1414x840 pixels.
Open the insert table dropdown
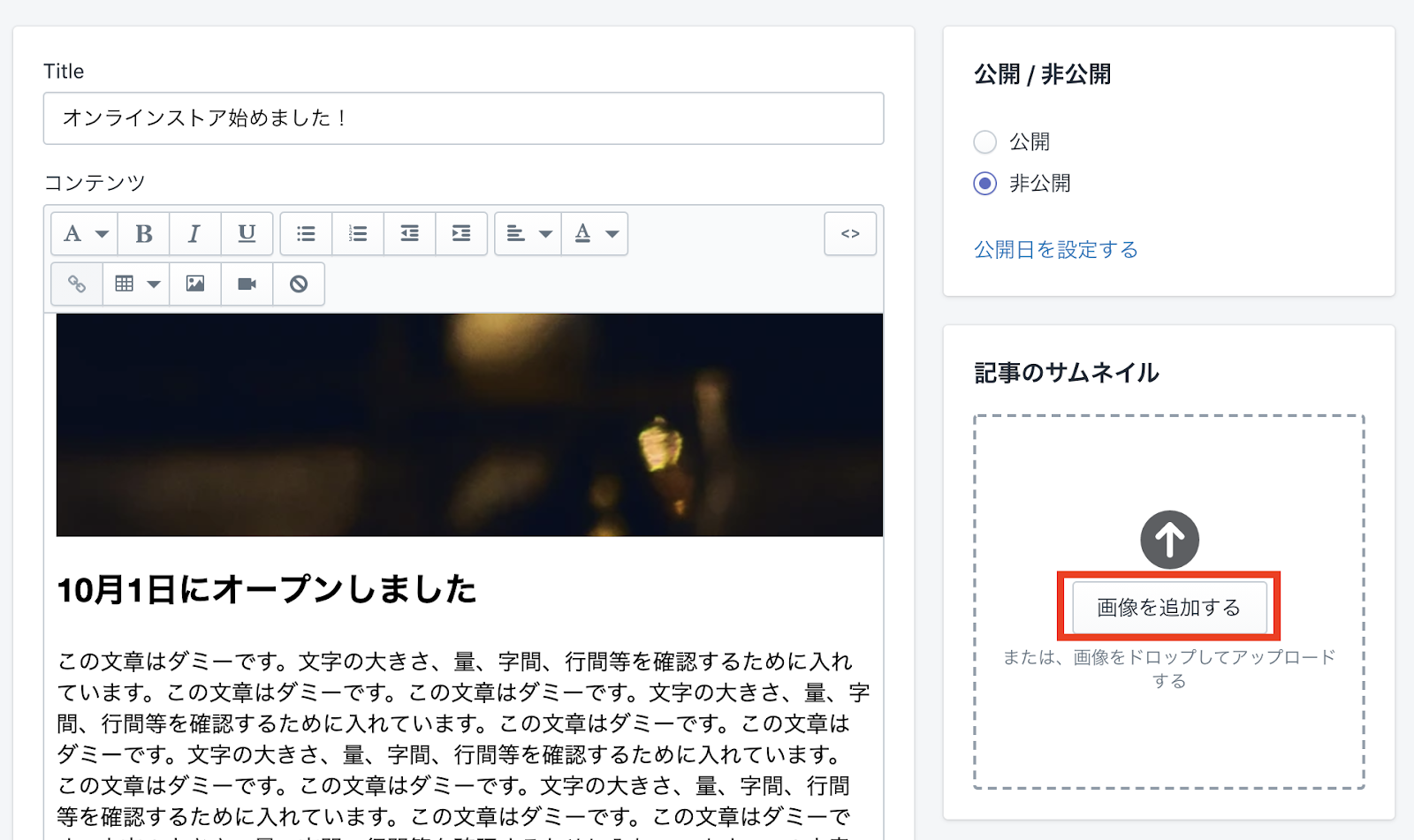136,284
